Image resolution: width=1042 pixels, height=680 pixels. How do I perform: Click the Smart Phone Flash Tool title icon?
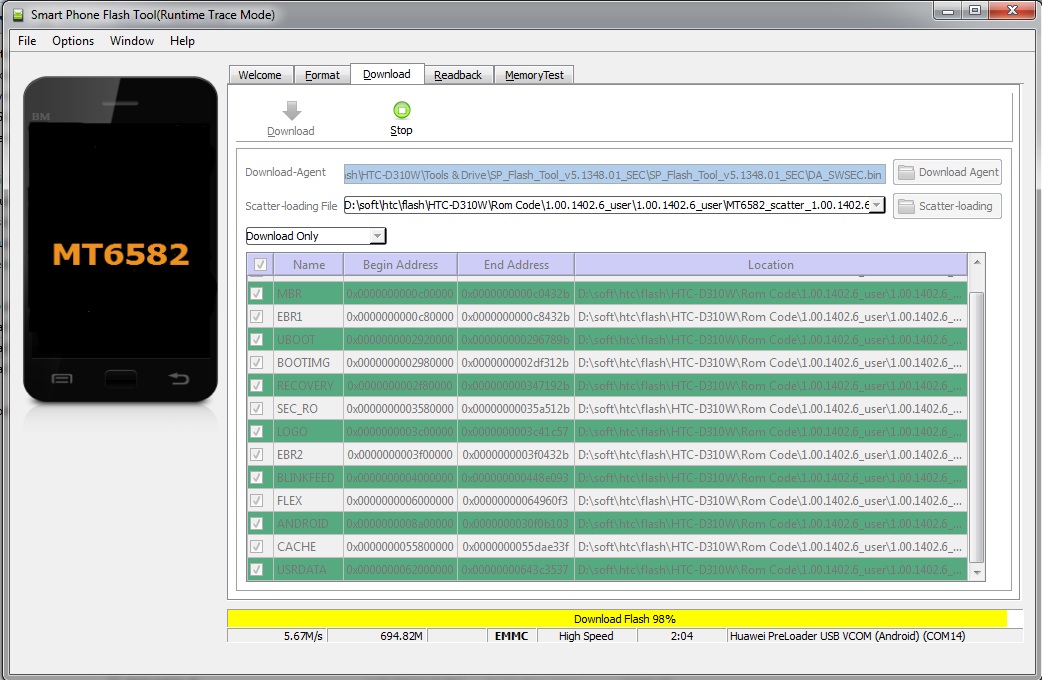point(19,15)
